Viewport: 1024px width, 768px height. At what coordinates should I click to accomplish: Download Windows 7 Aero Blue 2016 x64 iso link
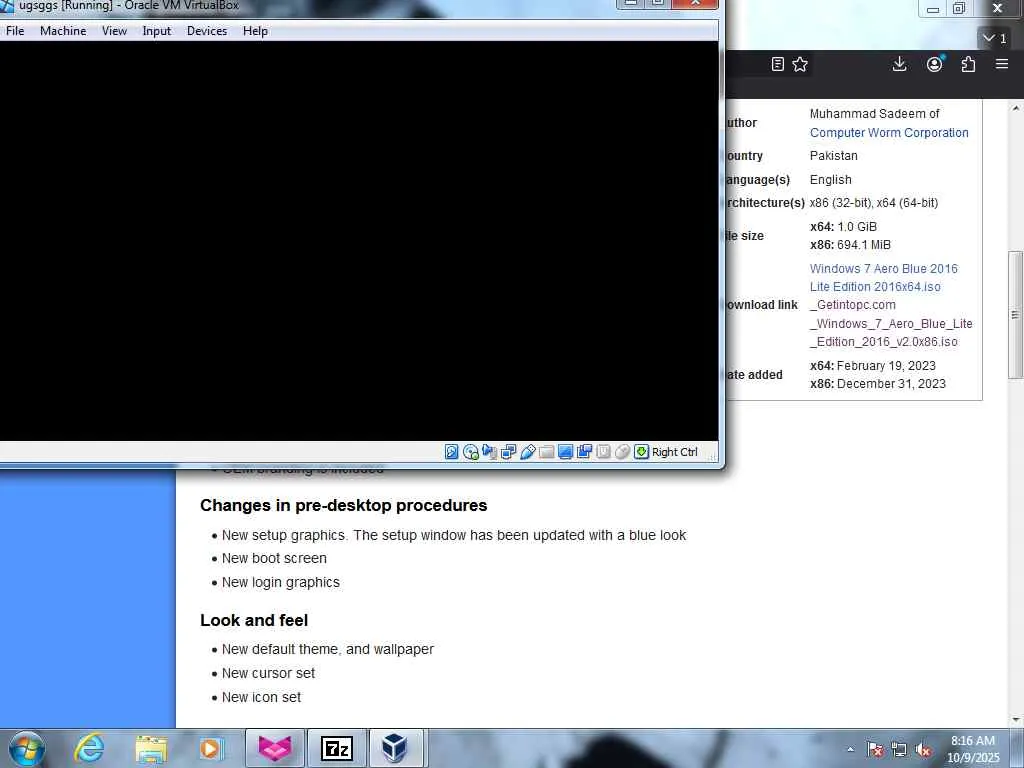pos(884,278)
